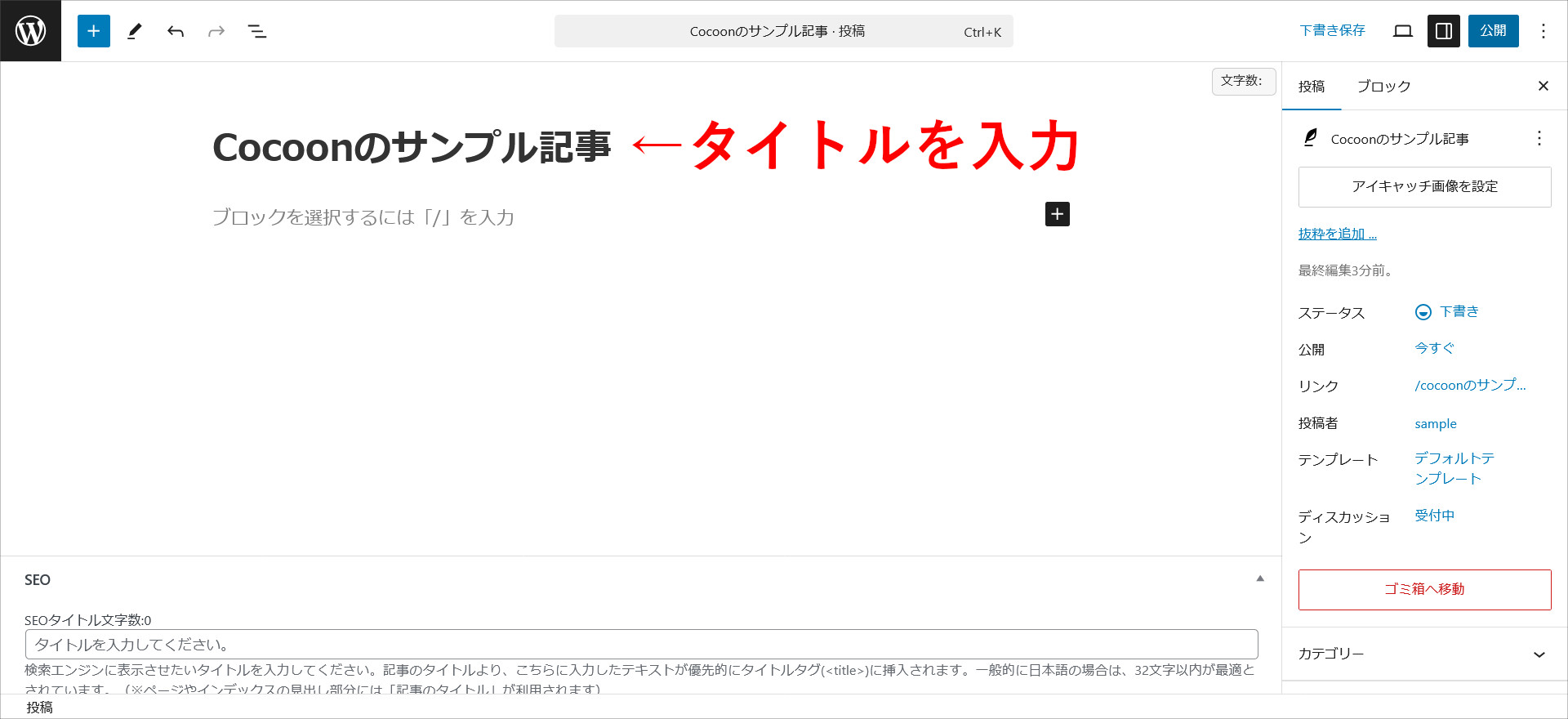
Task: Undo the last edit
Action: (x=176, y=31)
